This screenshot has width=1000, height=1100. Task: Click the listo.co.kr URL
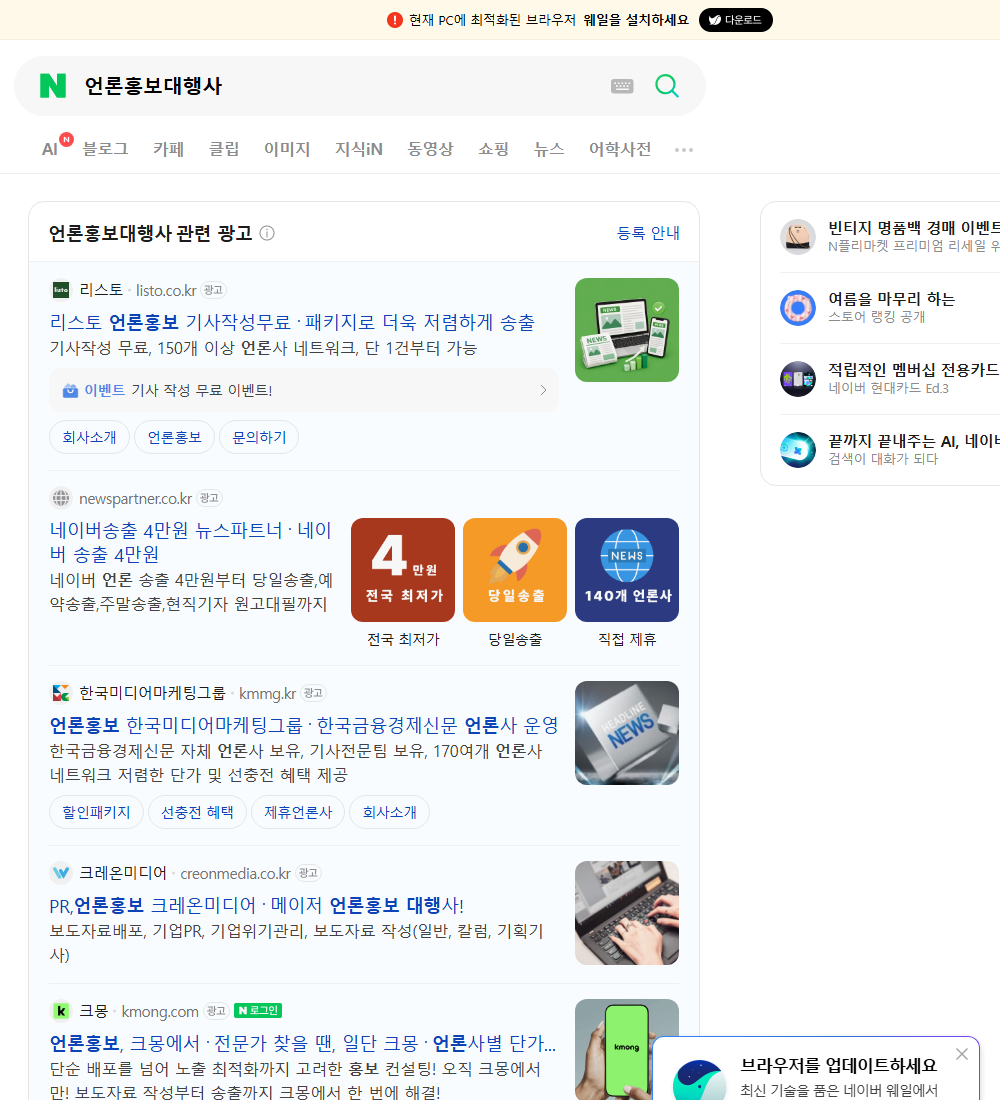(166, 290)
